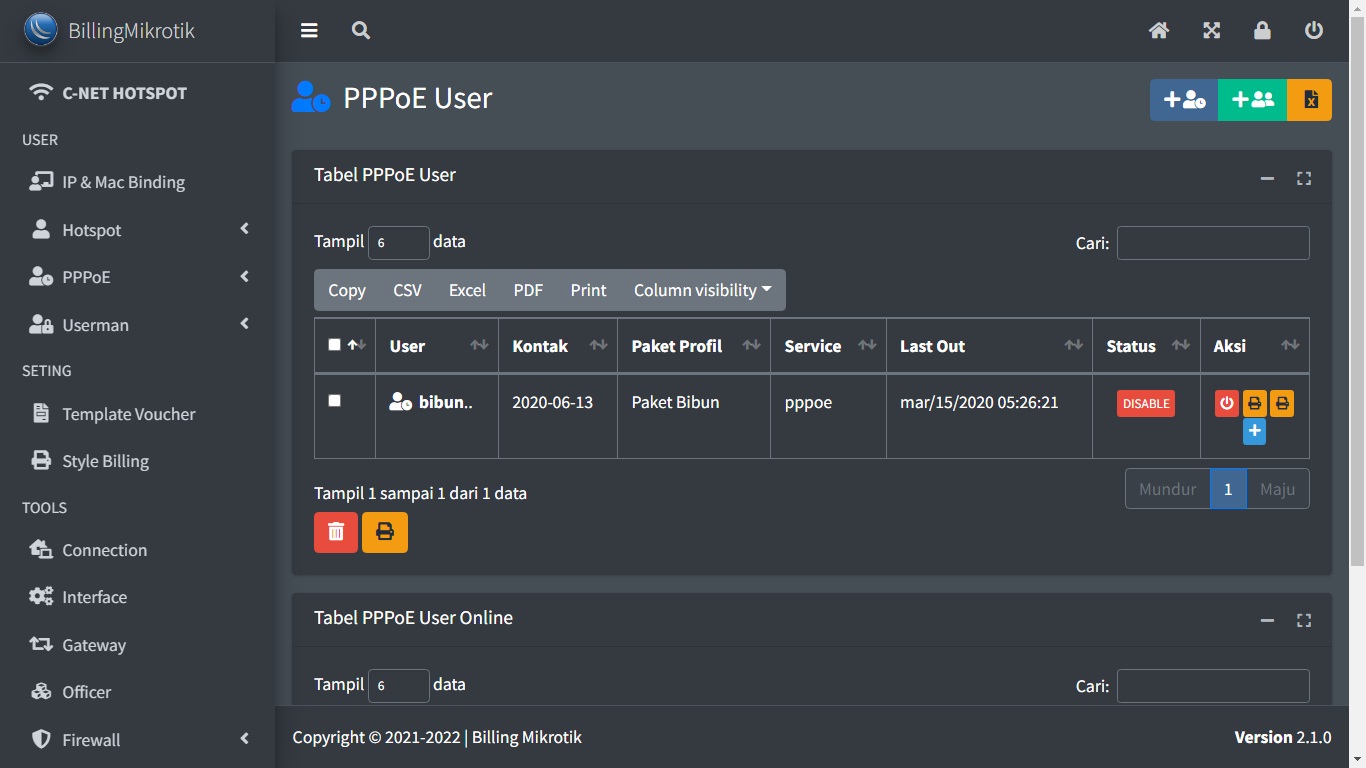1366x768 pixels.
Task: Click the power logout icon in header
Action: point(1314,31)
